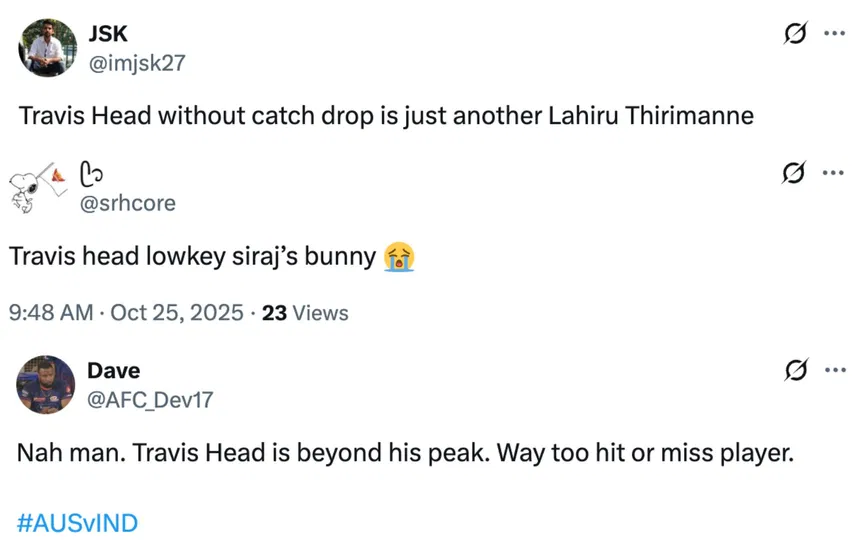
Task: Click the emoji display name above @srhcore
Action: 92,174
